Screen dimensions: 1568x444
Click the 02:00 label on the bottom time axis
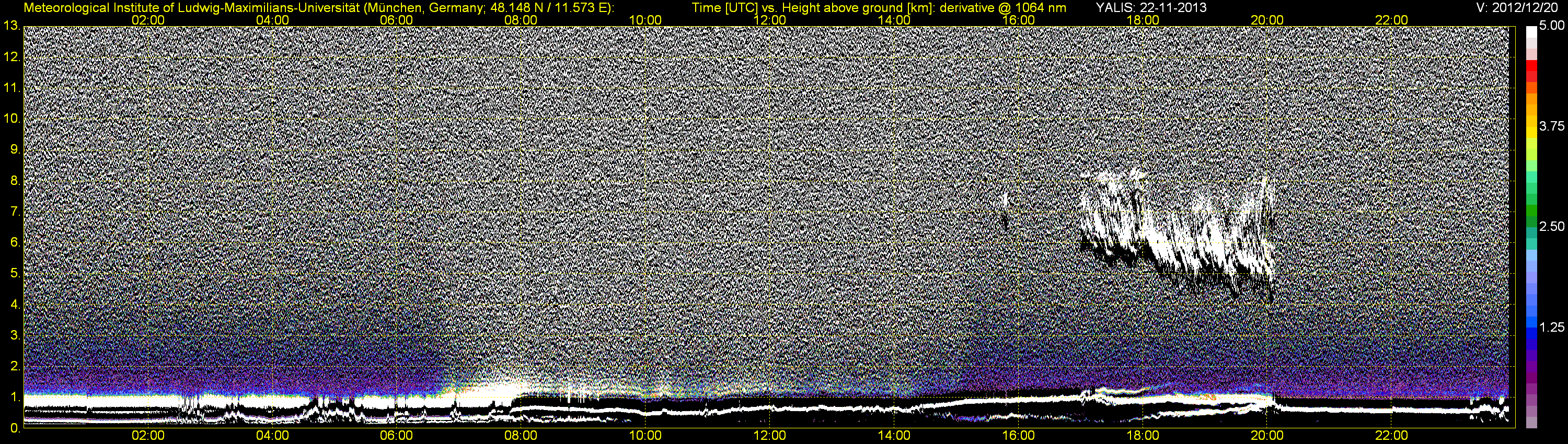tap(148, 436)
